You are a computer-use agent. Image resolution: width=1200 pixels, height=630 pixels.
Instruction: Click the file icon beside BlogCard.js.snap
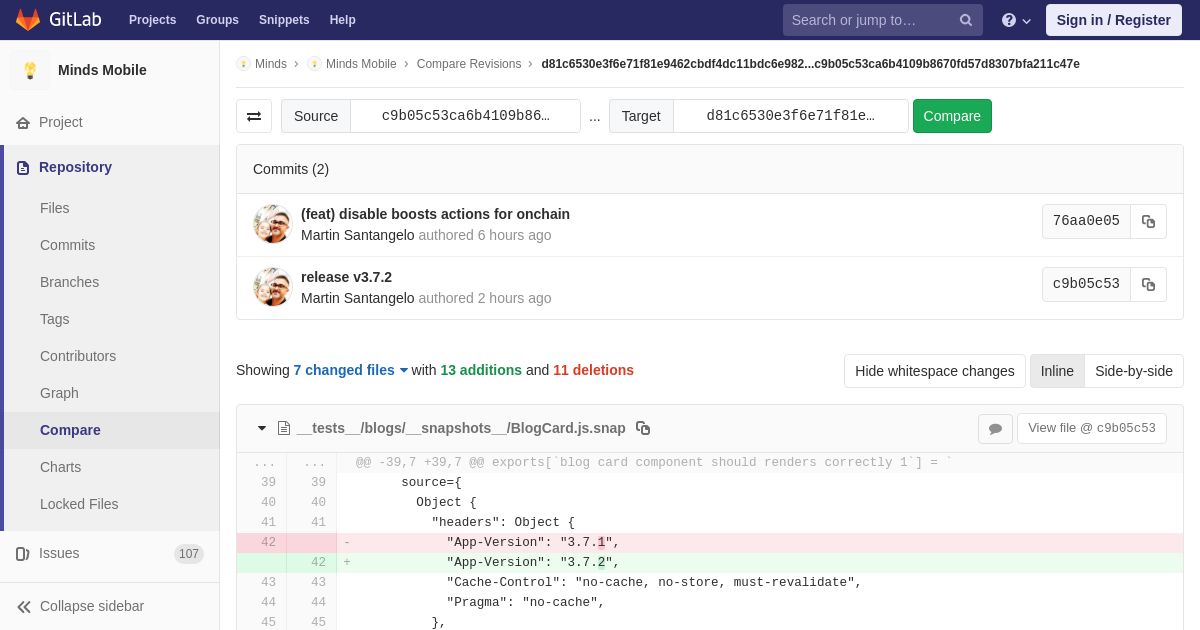click(x=284, y=428)
